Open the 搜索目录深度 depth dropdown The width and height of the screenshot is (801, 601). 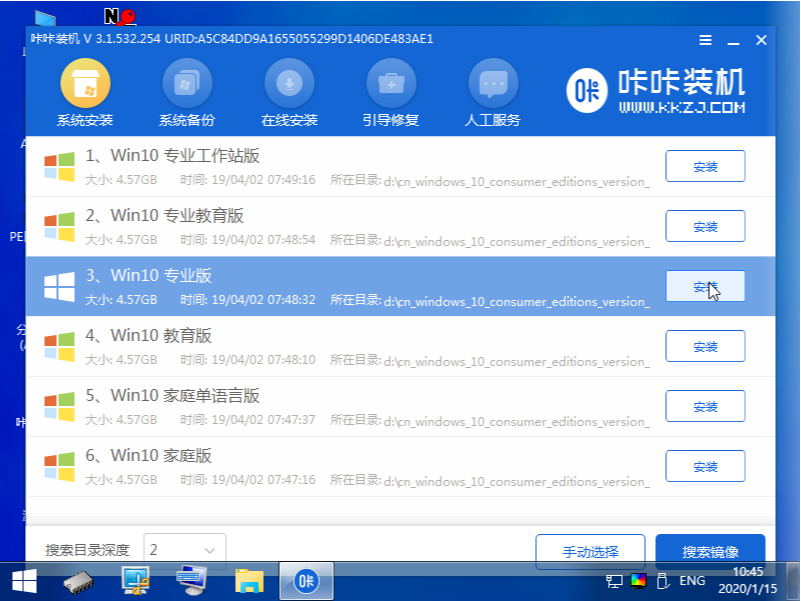184,548
